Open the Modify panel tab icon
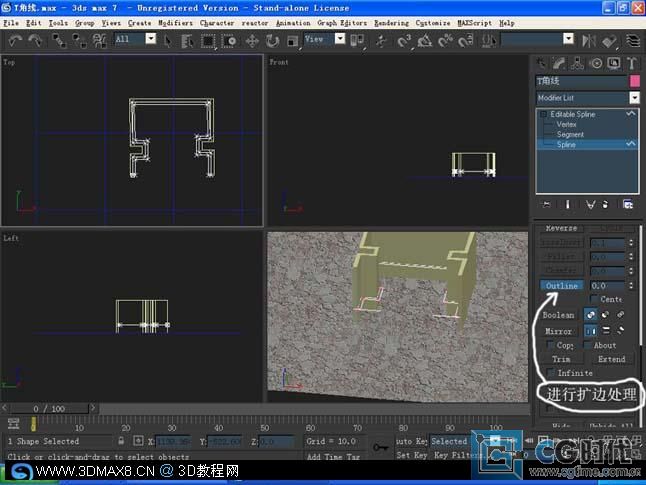 pyautogui.click(x=560, y=63)
